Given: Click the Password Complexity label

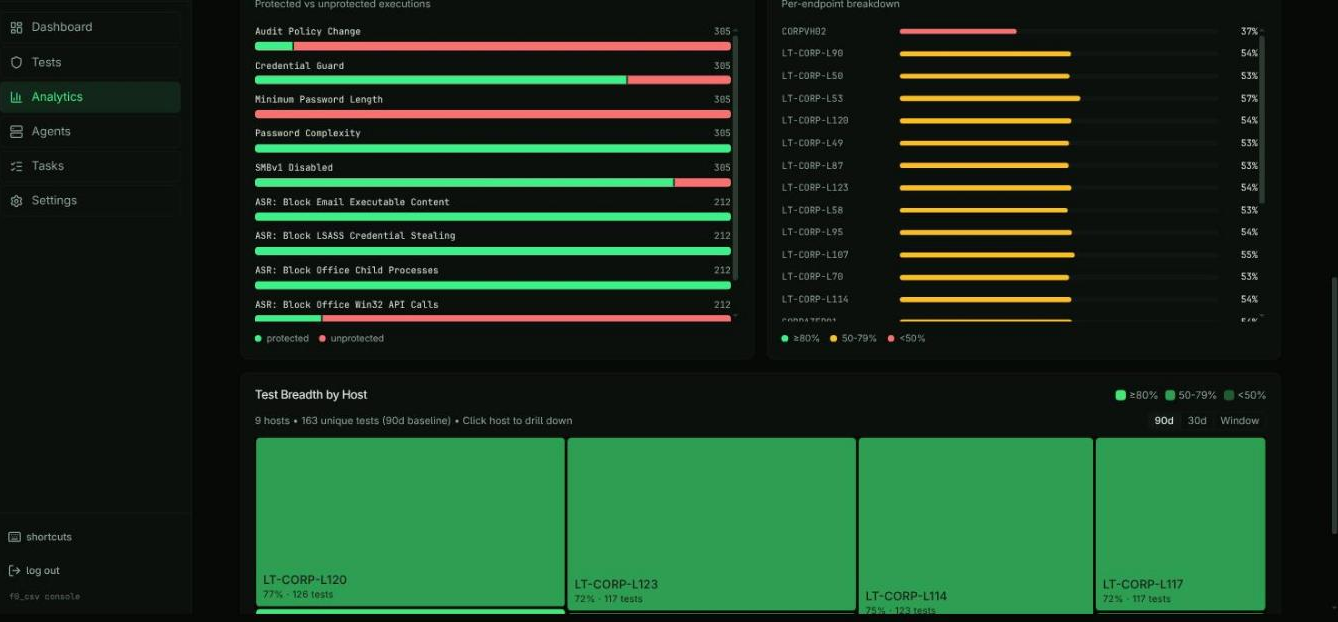Looking at the screenshot, I should pyautogui.click(x=307, y=133).
